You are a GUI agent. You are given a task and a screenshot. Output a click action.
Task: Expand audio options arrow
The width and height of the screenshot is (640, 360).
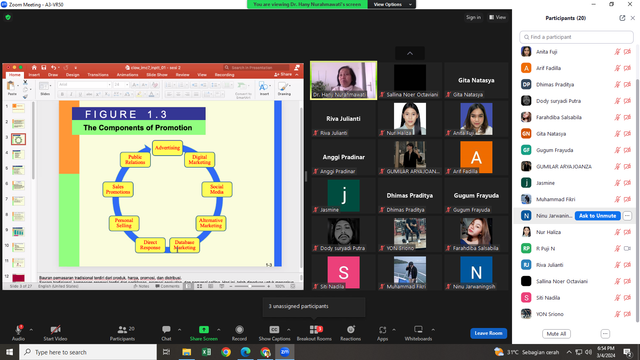click(31, 329)
